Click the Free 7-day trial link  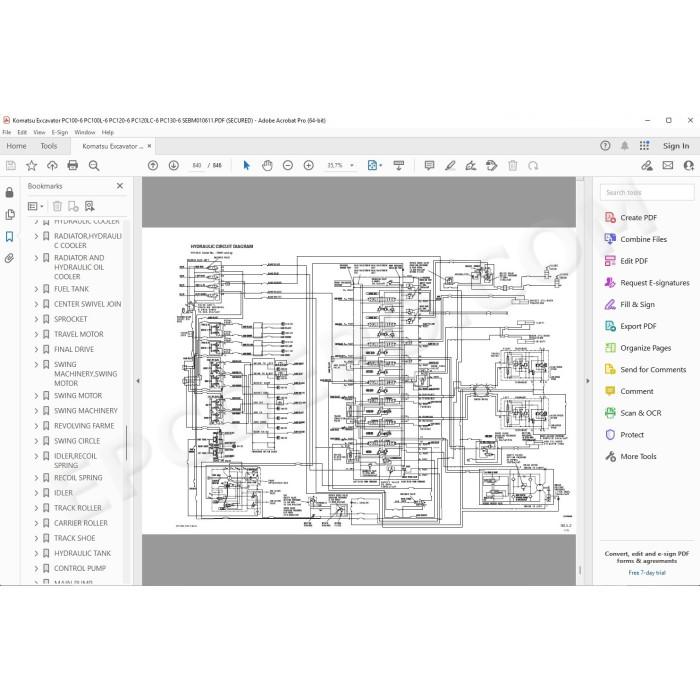point(647,573)
